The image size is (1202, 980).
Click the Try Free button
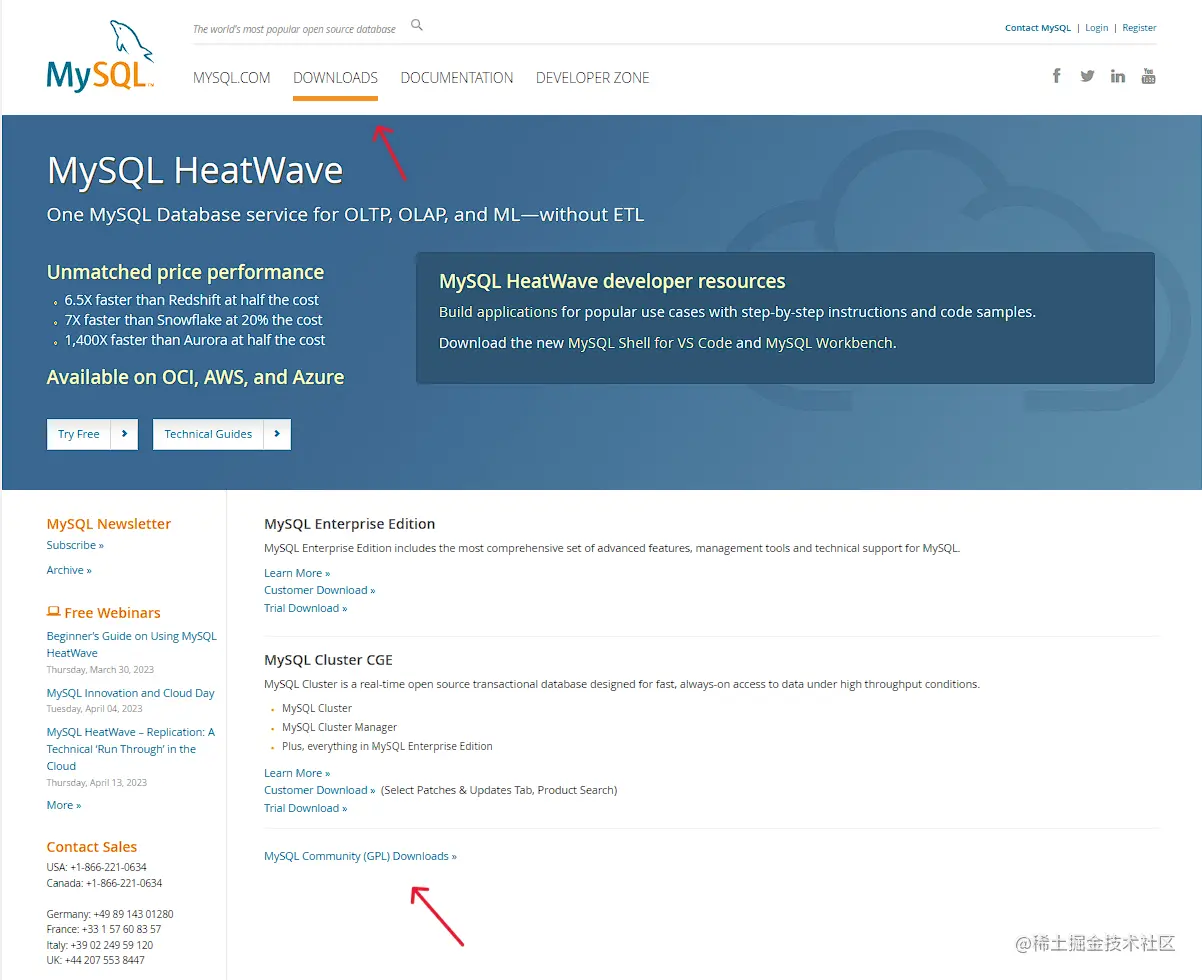tap(92, 434)
